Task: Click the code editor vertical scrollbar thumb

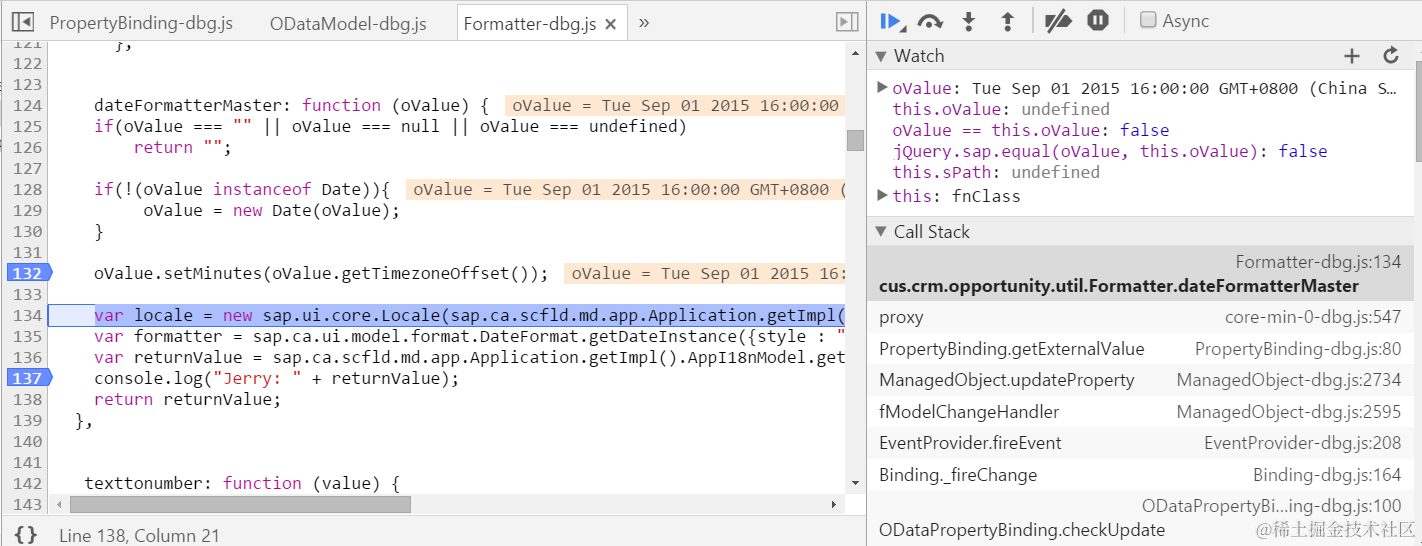Action: pos(855,140)
